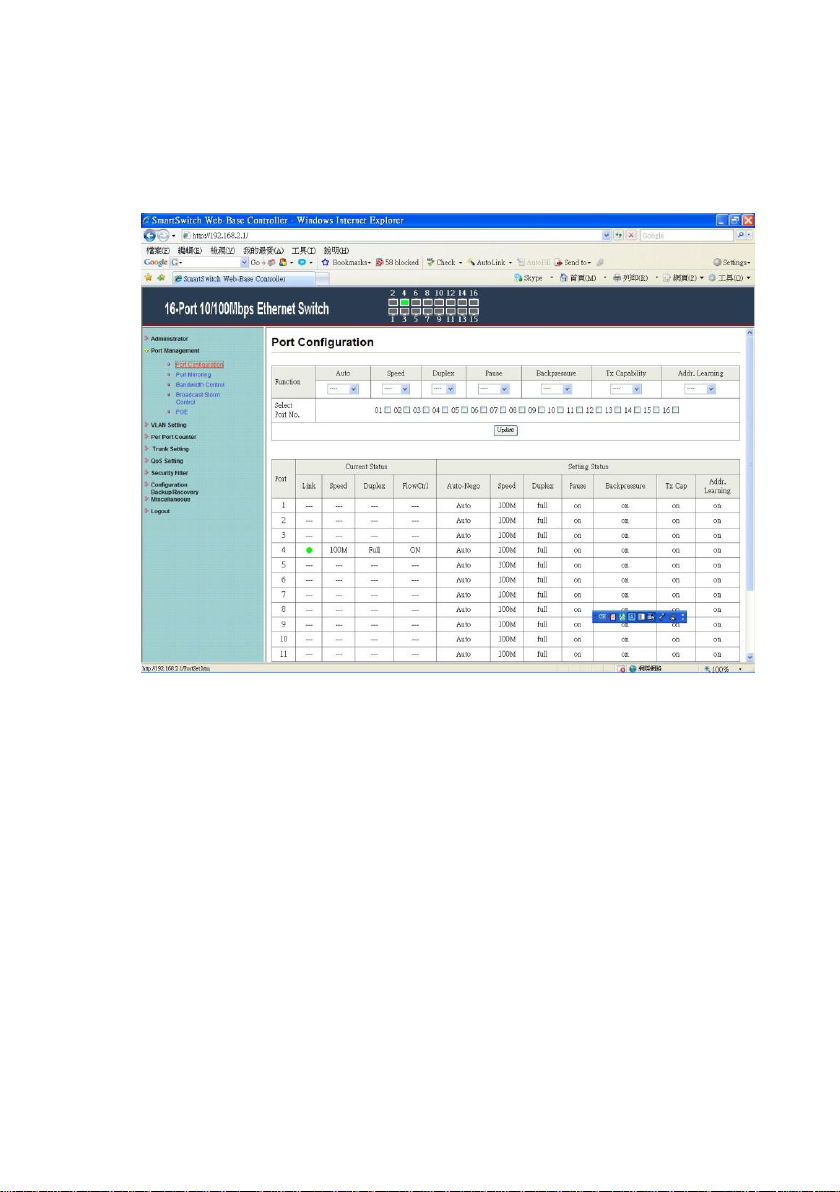Image resolution: width=840 pixels, height=1192 pixels.
Task: Check port 01 checkbox
Action: pos(388,410)
